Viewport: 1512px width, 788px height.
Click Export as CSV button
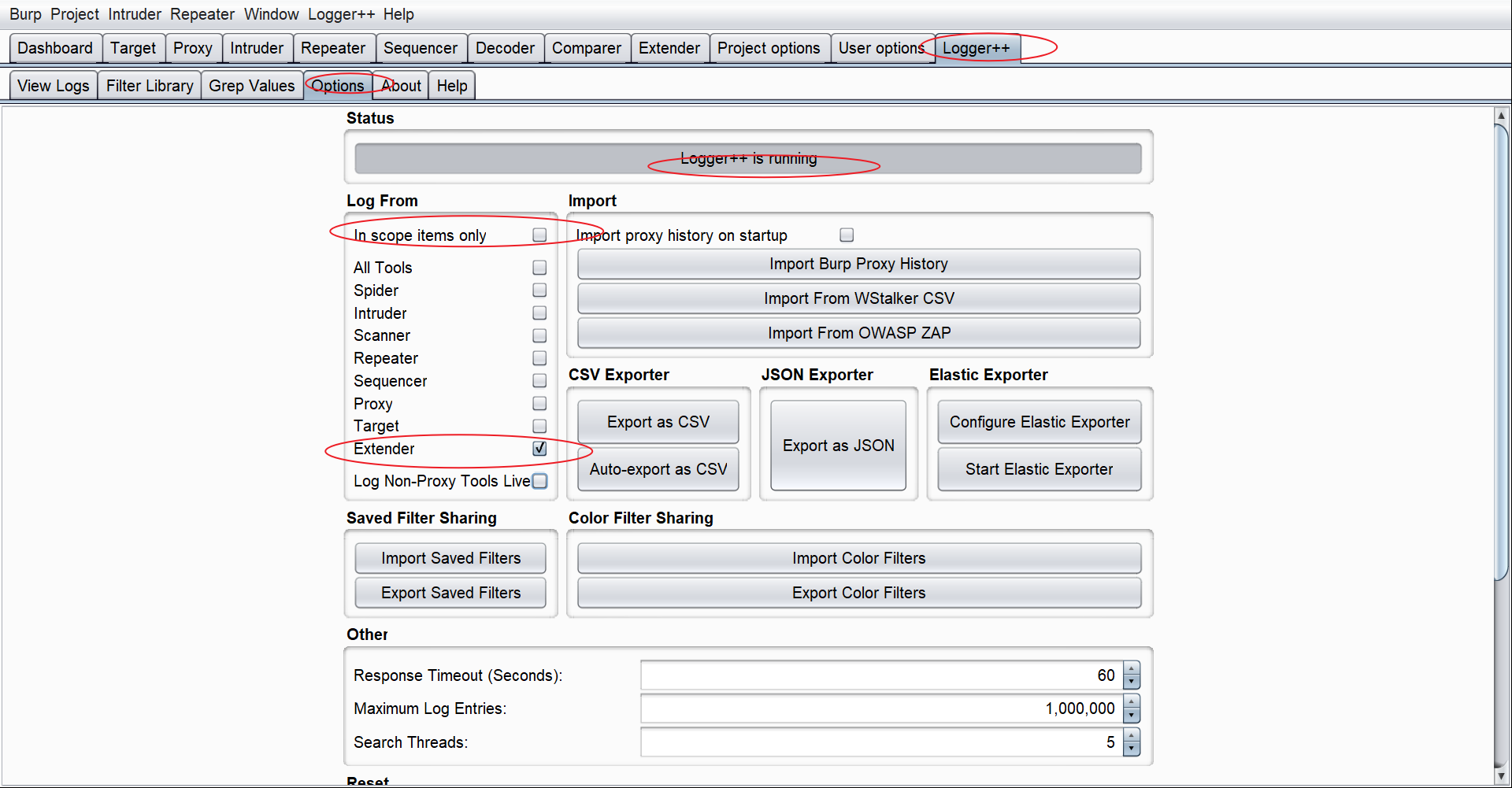pos(658,422)
